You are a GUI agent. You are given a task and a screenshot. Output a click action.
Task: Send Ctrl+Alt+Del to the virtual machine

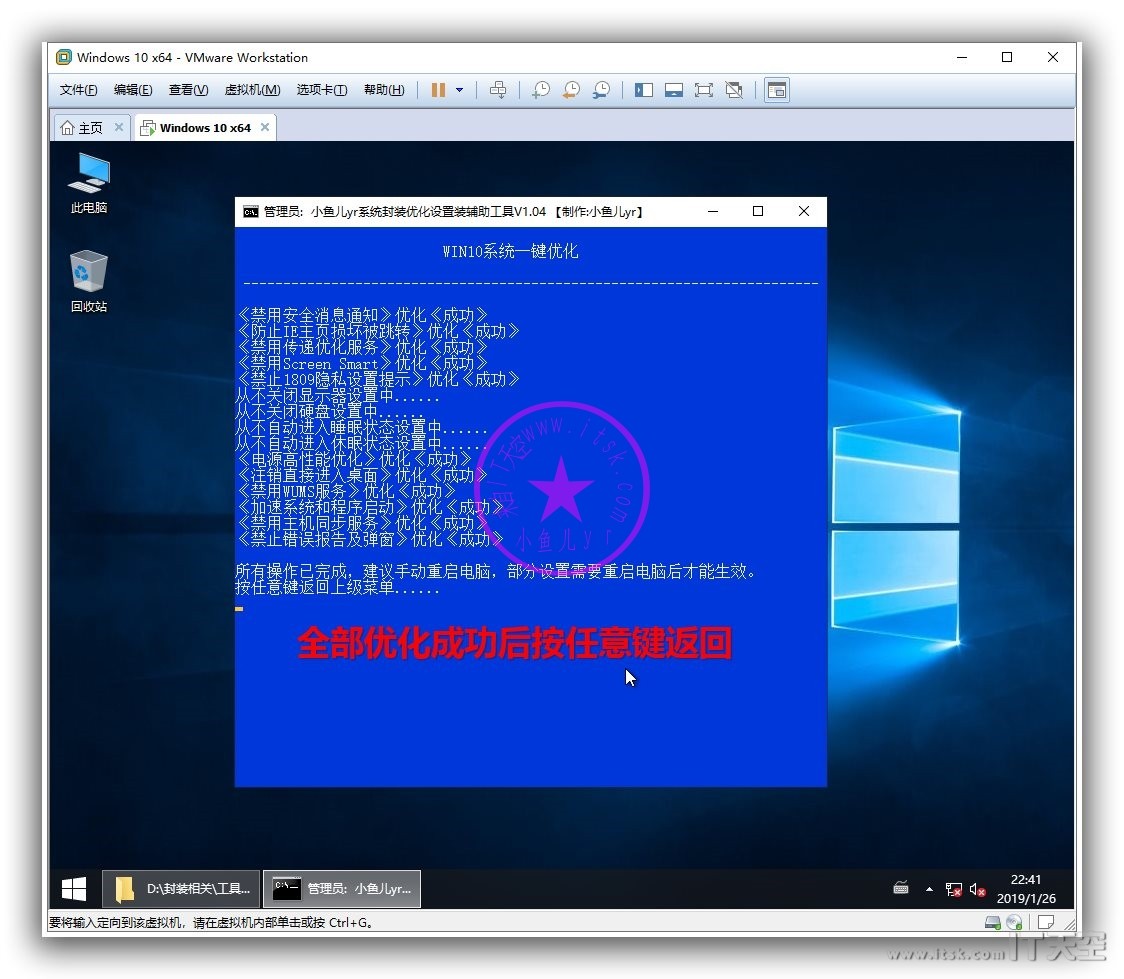pos(497,90)
